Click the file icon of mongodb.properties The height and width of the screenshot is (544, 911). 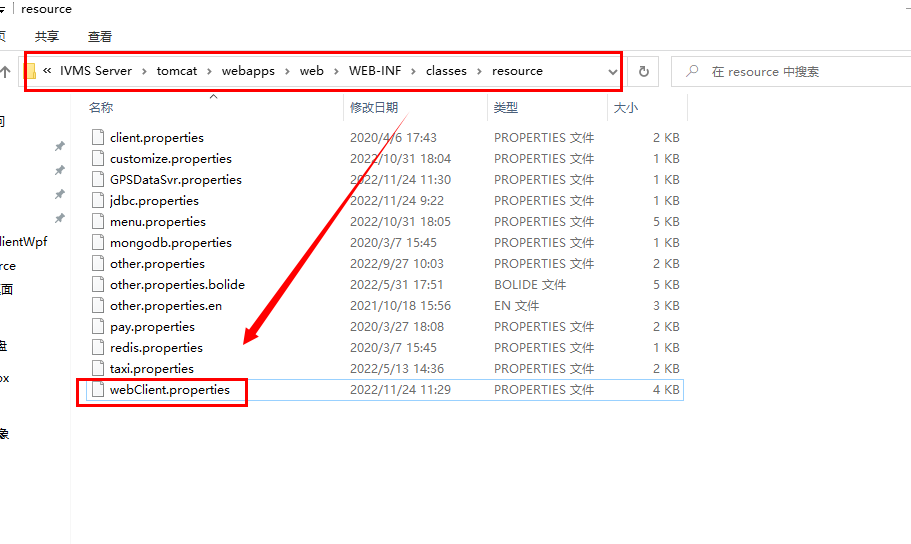click(x=98, y=242)
